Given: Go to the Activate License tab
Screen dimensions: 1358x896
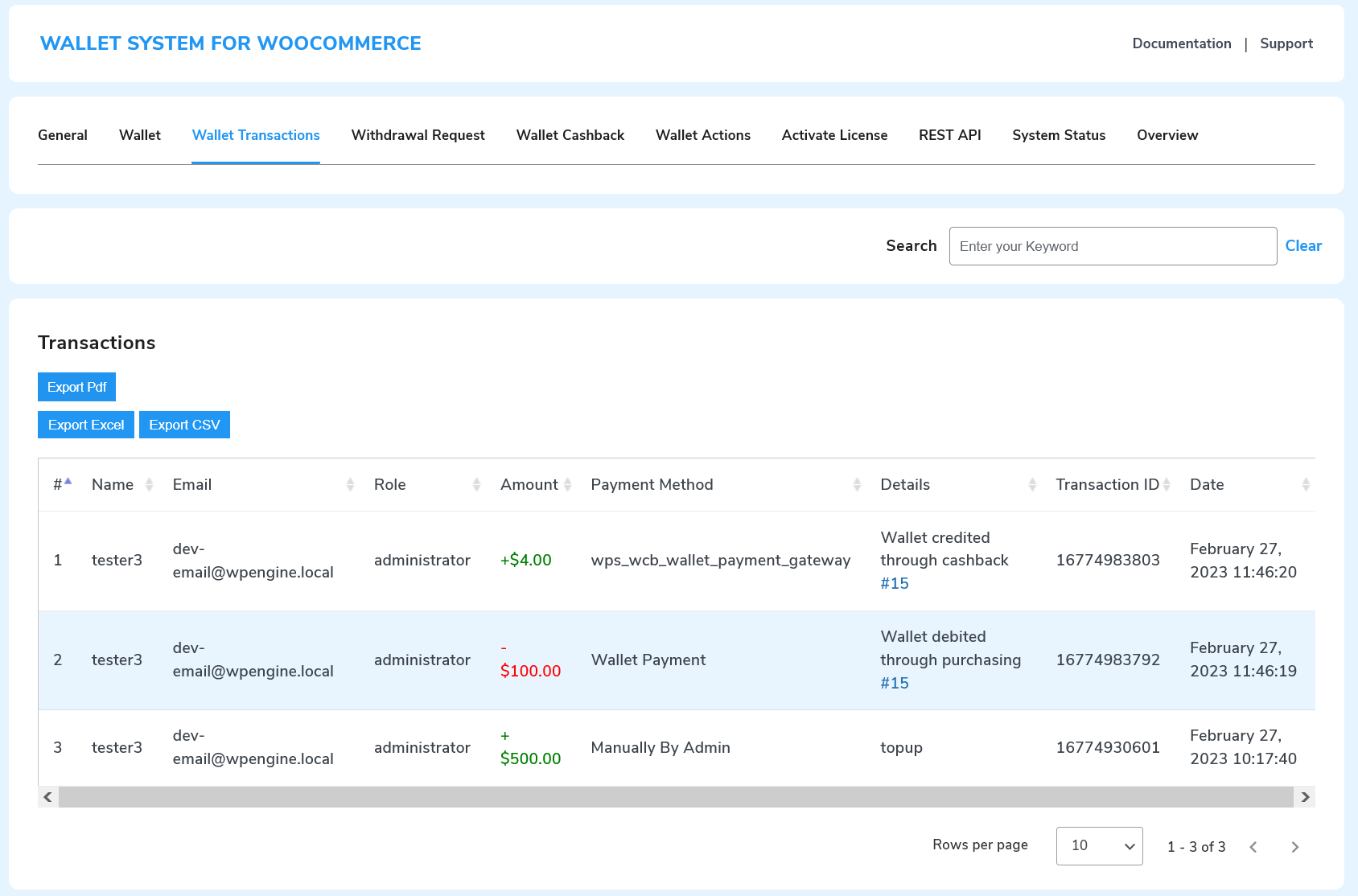Looking at the screenshot, I should (834, 135).
